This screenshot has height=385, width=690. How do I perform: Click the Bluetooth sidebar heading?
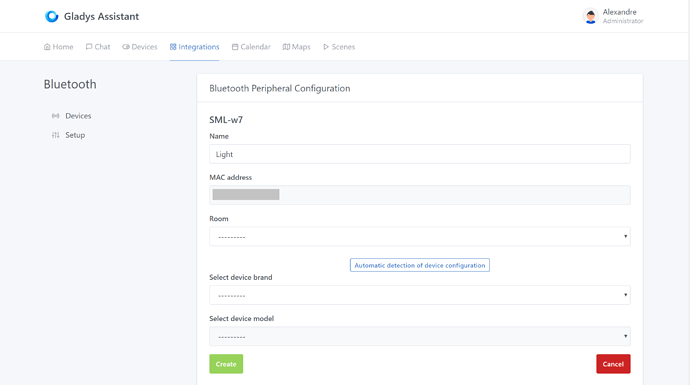click(70, 84)
